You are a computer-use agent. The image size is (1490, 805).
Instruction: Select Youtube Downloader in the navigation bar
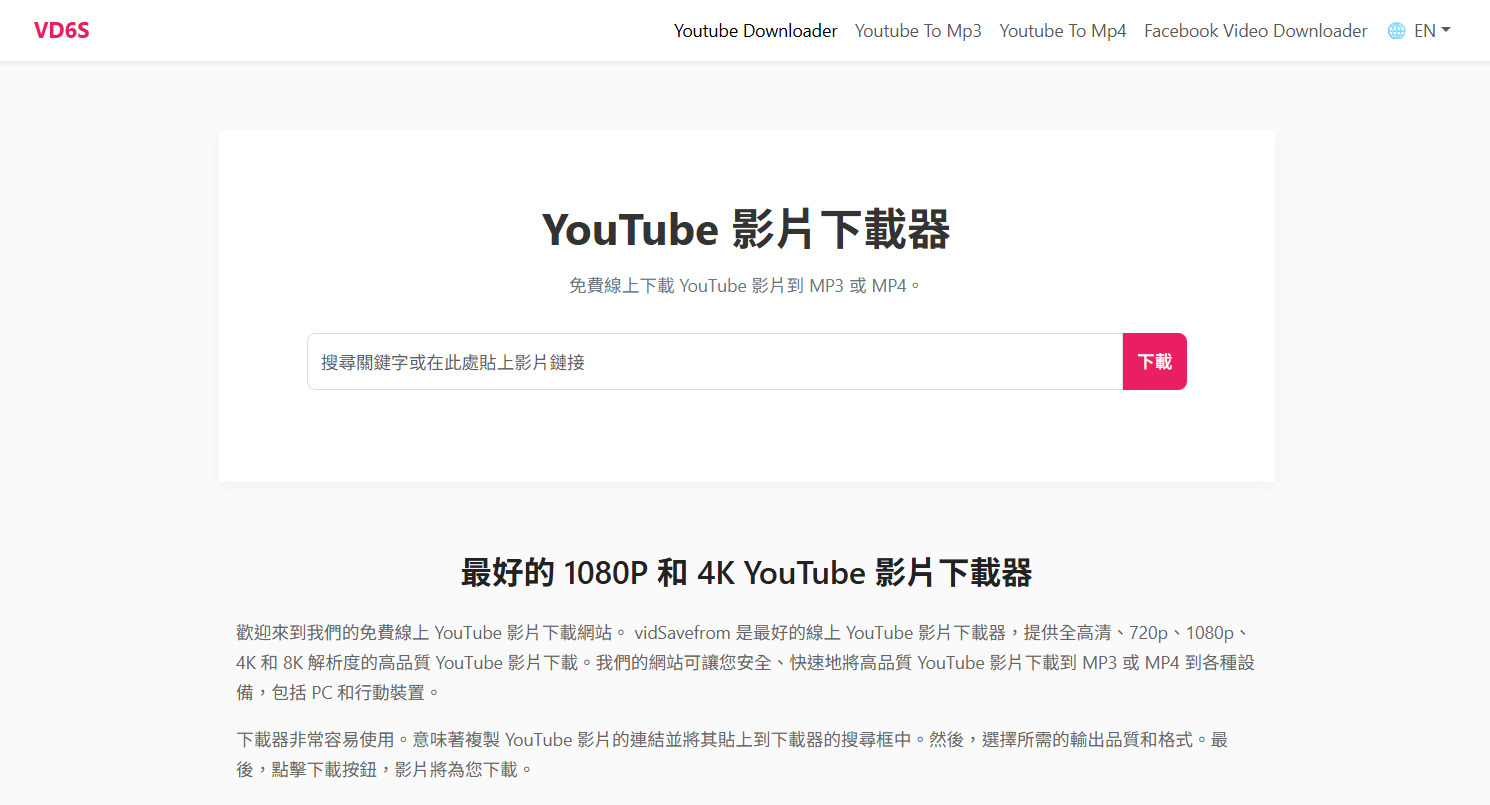click(755, 31)
